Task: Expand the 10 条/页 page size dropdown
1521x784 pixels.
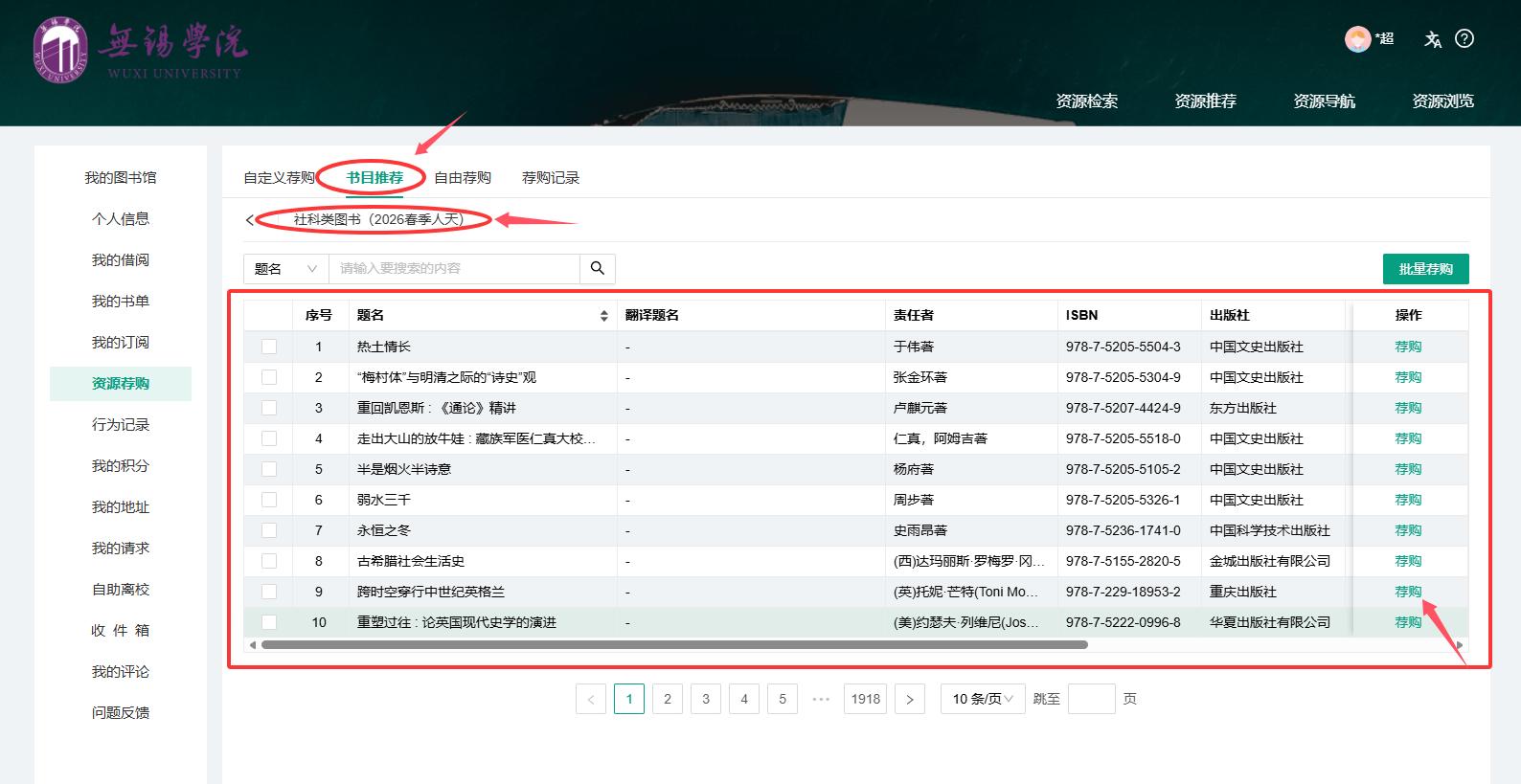Action: pyautogui.click(x=983, y=700)
